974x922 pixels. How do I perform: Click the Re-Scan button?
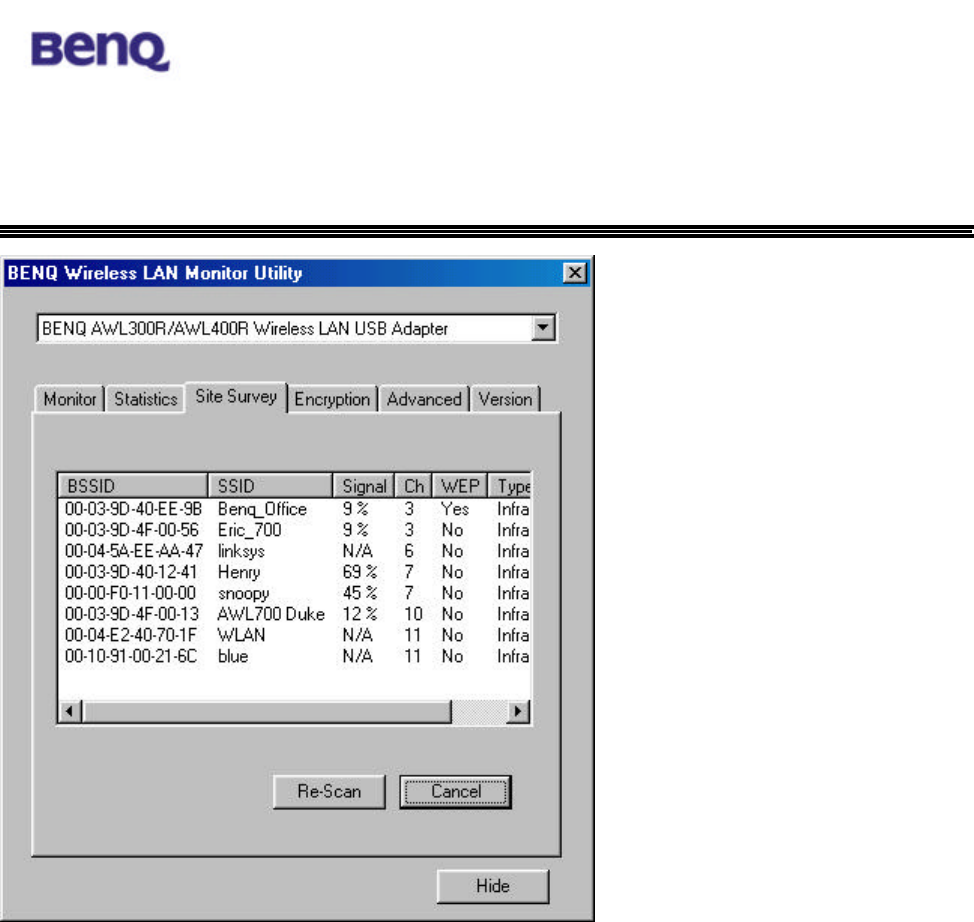click(329, 792)
